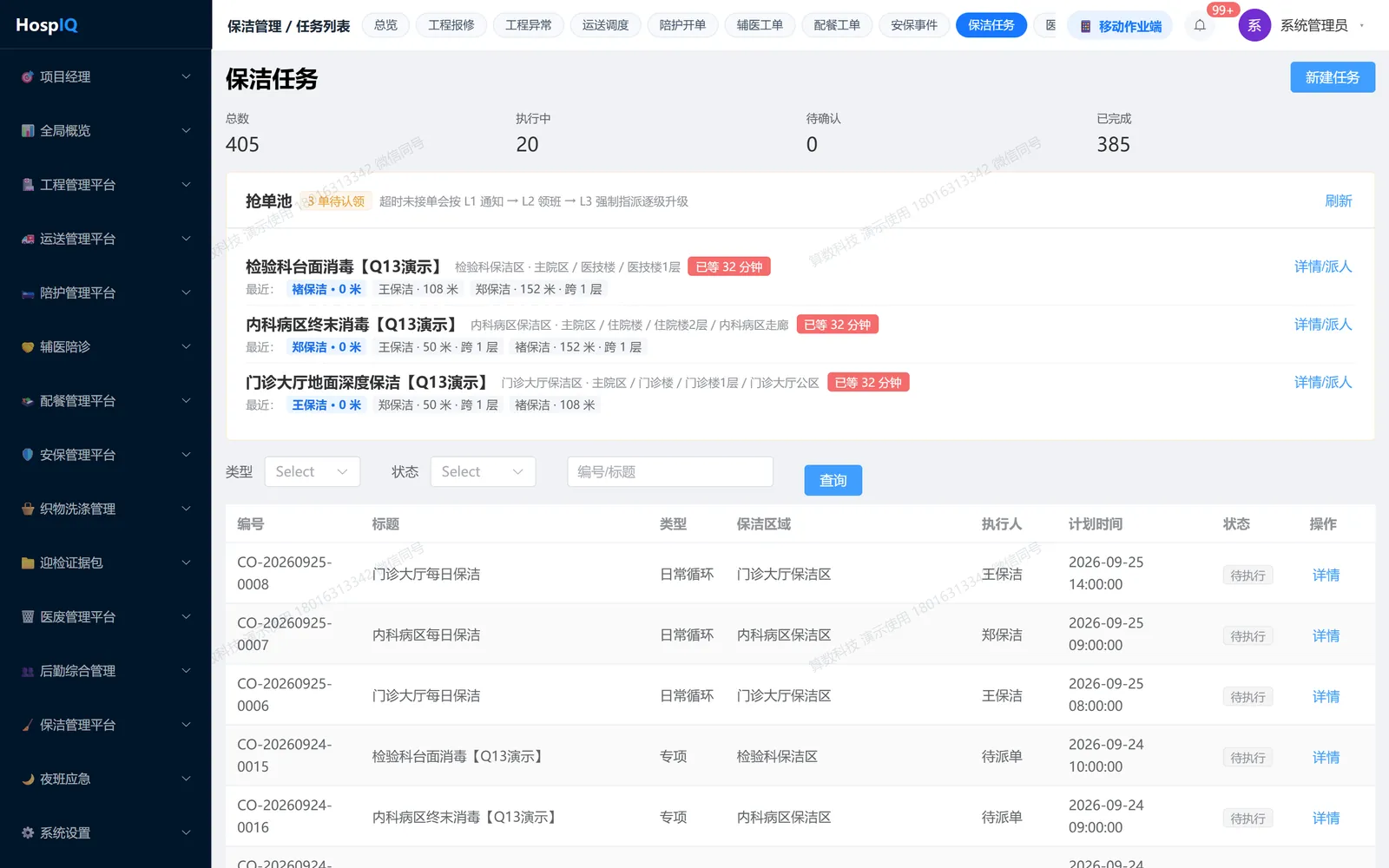Switch to the 陪护开单 tab
The width and height of the screenshot is (1389, 868).
tap(682, 25)
